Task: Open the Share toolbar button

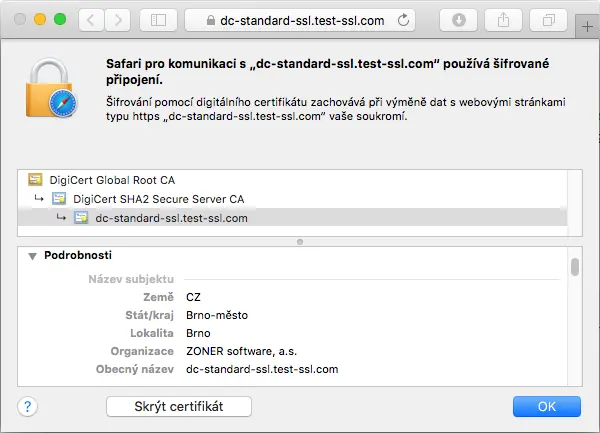Action: [503, 20]
